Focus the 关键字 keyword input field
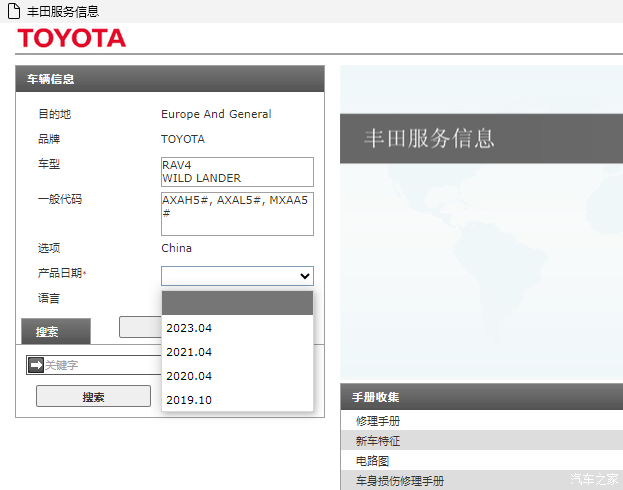 pyautogui.click(x=100, y=365)
